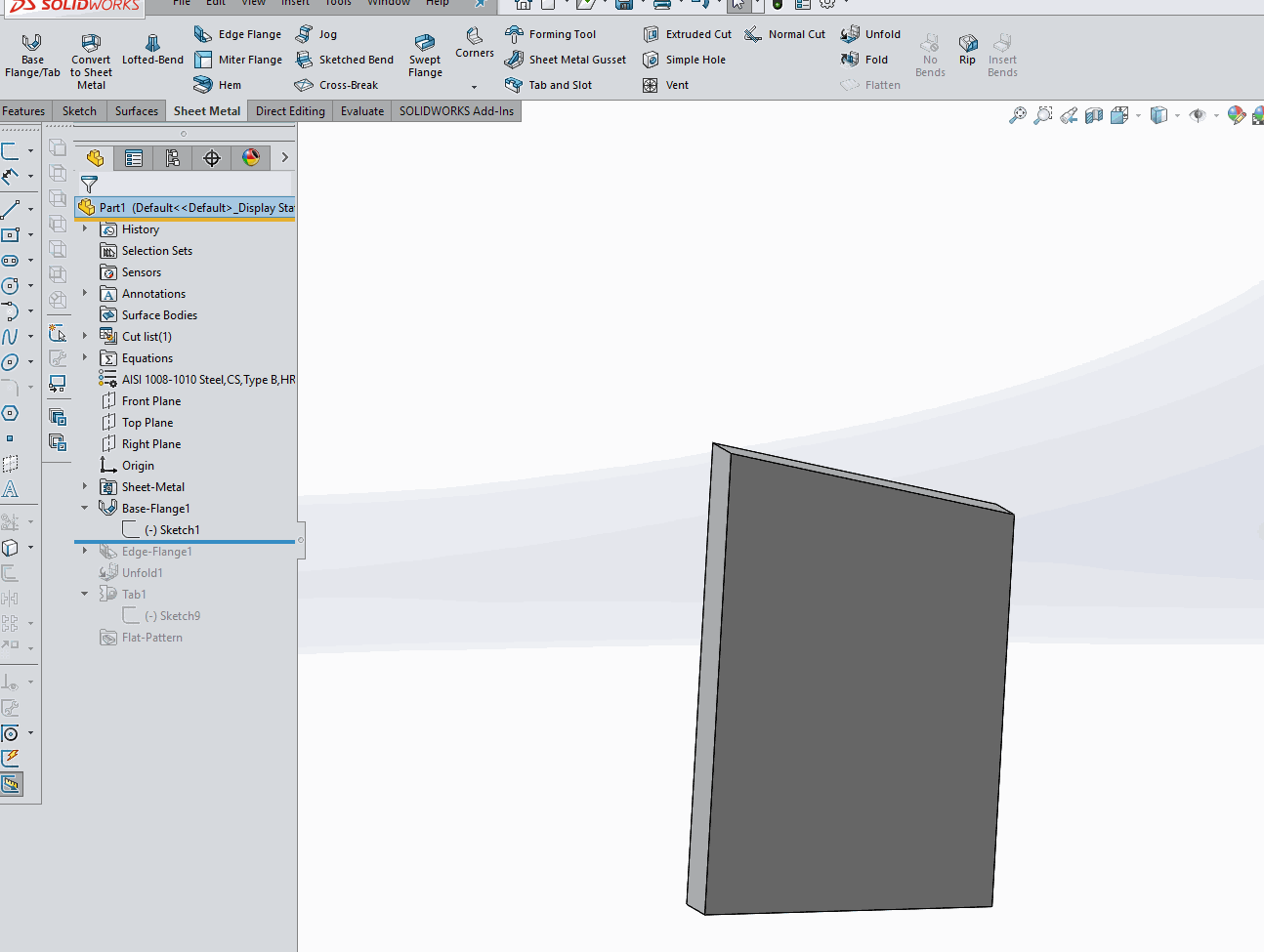Click the Zoom to Area icon
The width and height of the screenshot is (1264, 952).
tap(1043, 115)
